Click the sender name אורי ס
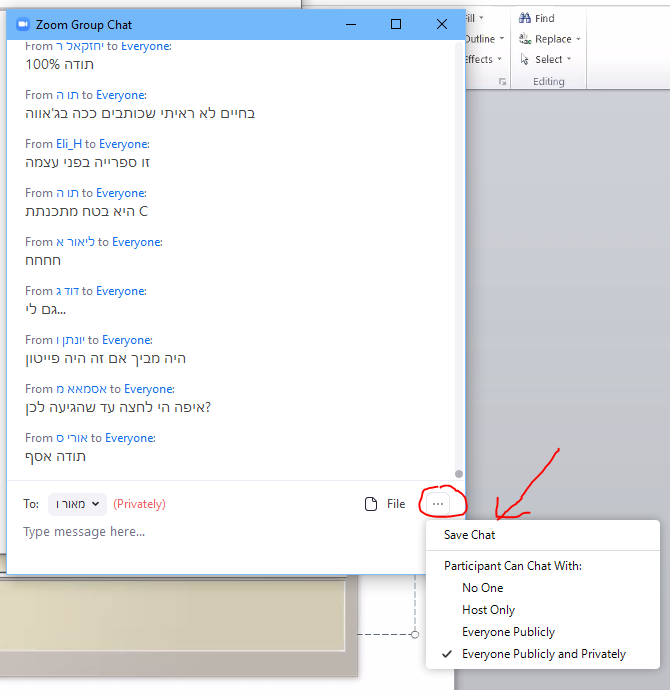The height and width of the screenshot is (690, 670). pos(72,438)
